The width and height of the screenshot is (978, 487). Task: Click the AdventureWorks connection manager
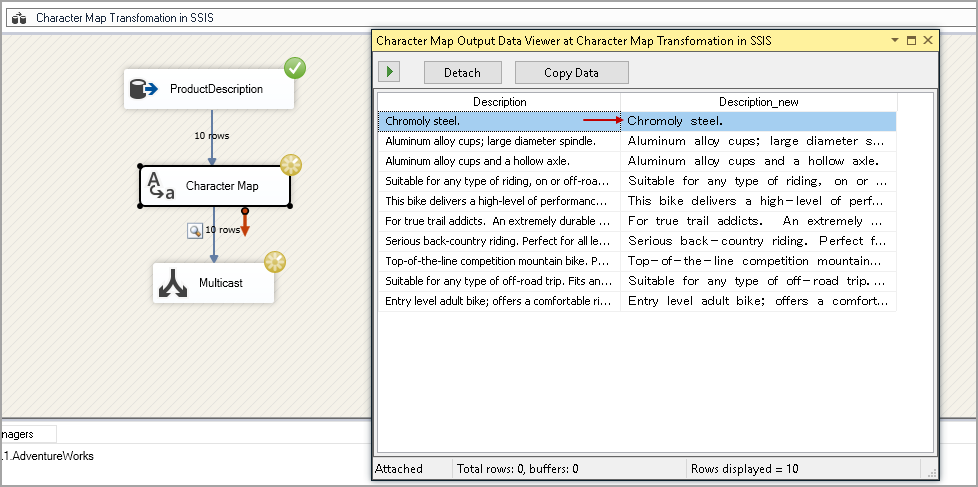[48, 456]
